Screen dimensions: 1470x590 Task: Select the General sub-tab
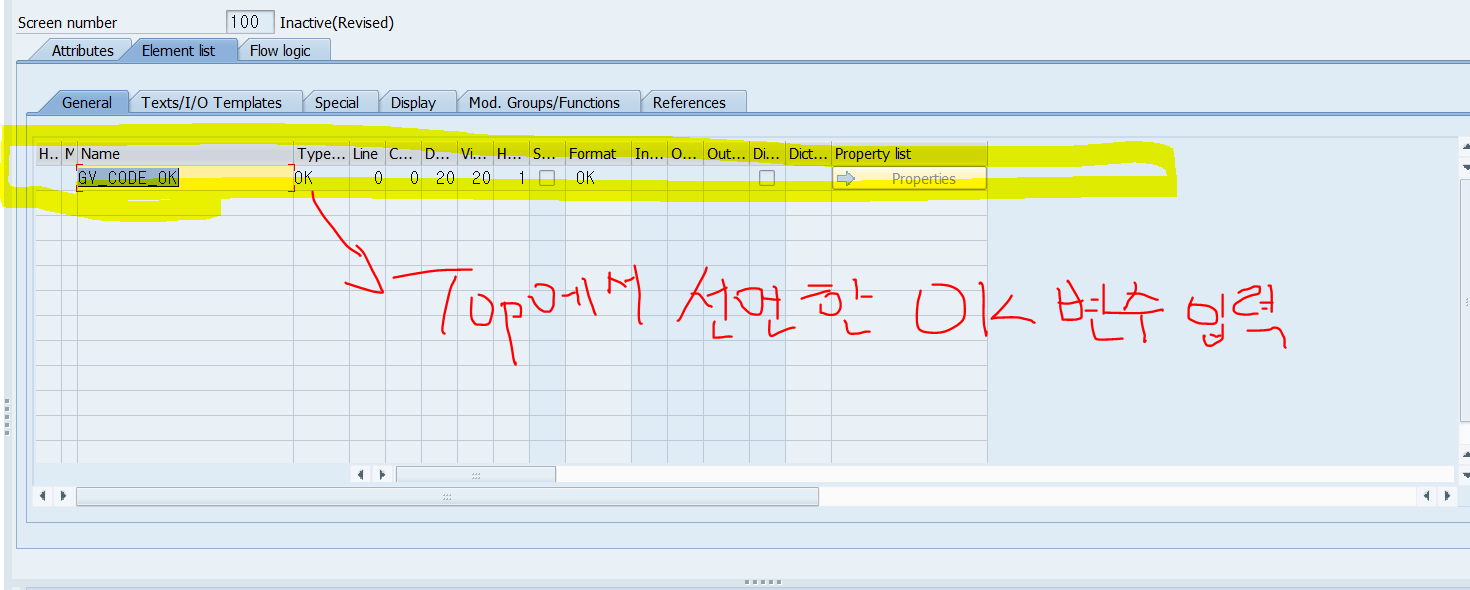[x=87, y=102]
